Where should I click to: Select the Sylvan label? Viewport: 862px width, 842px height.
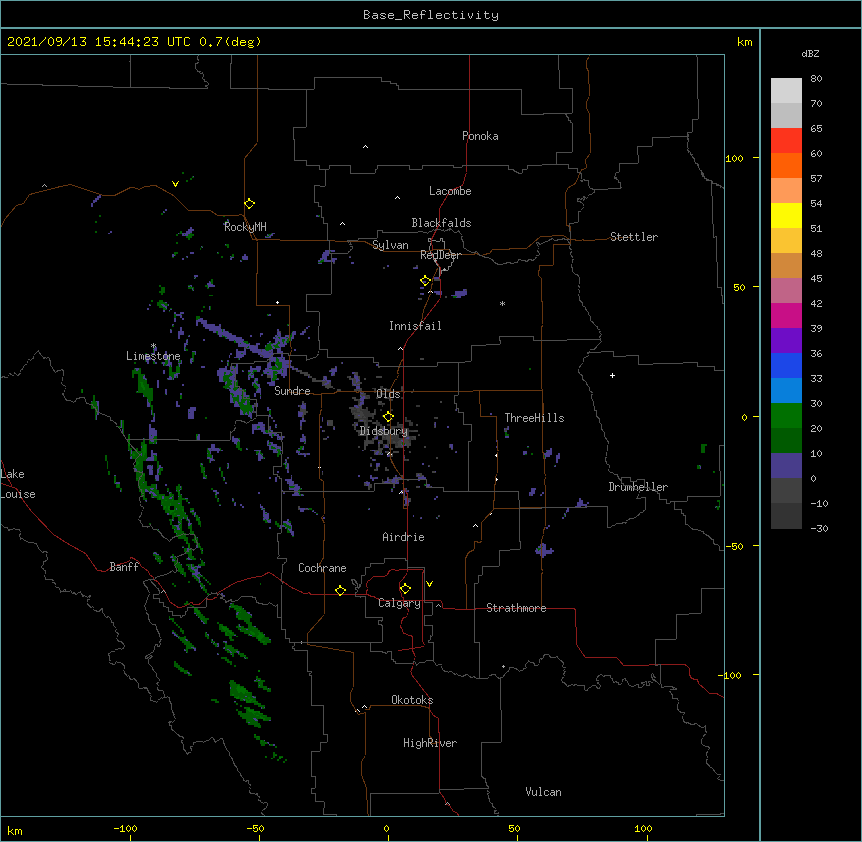click(x=390, y=245)
